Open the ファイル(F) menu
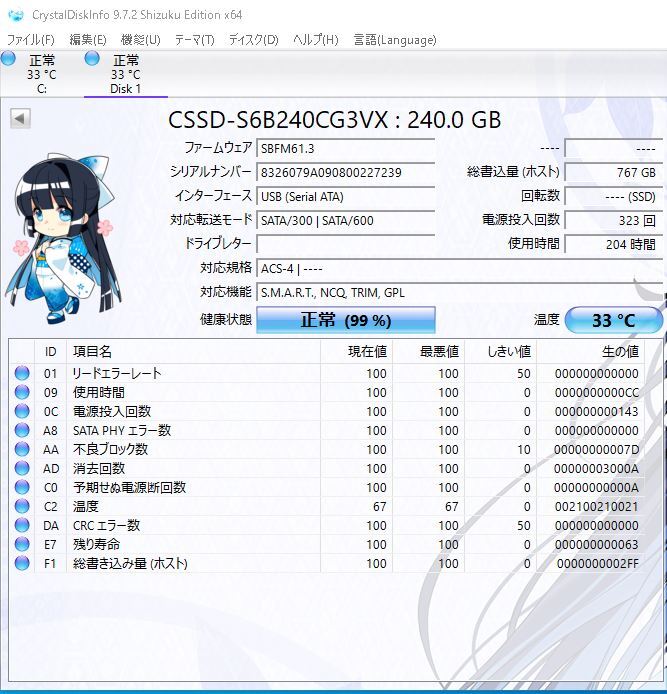667x694 pixels. tap(31, 40)
